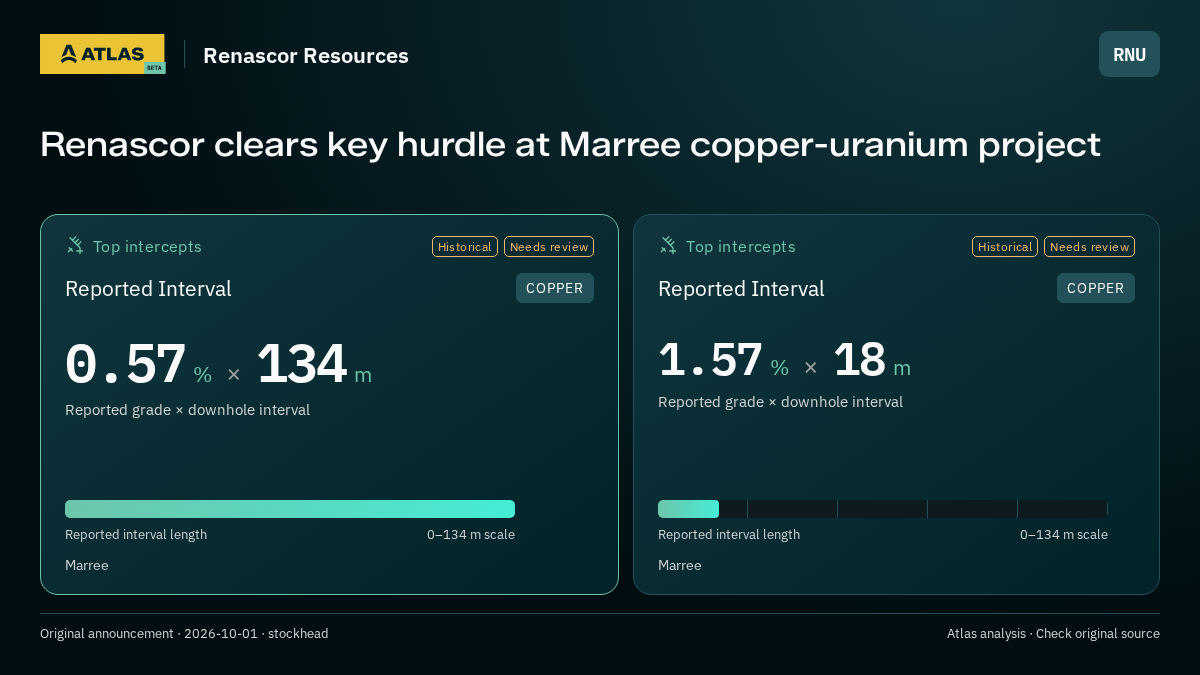The width and height of the screenshot is (1200, 675).
Task: Click 'Reported Interval' title on the 1.57% card
Action: (741, 289)
